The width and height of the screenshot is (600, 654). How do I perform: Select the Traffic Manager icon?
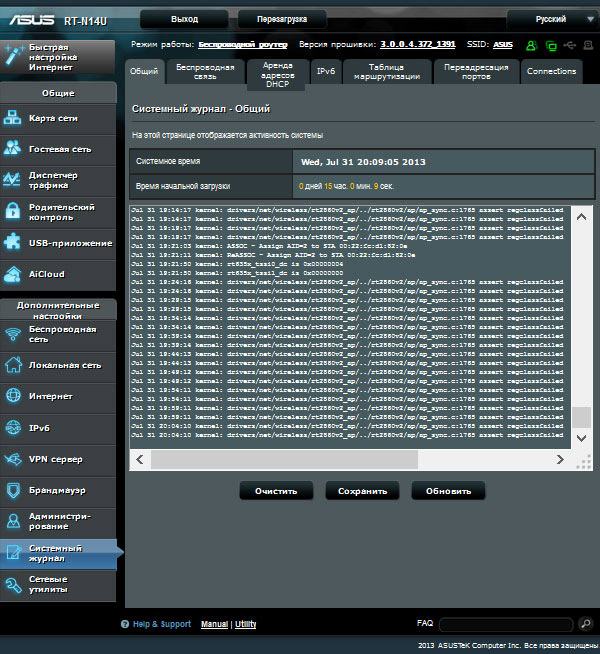click(13, 180)
